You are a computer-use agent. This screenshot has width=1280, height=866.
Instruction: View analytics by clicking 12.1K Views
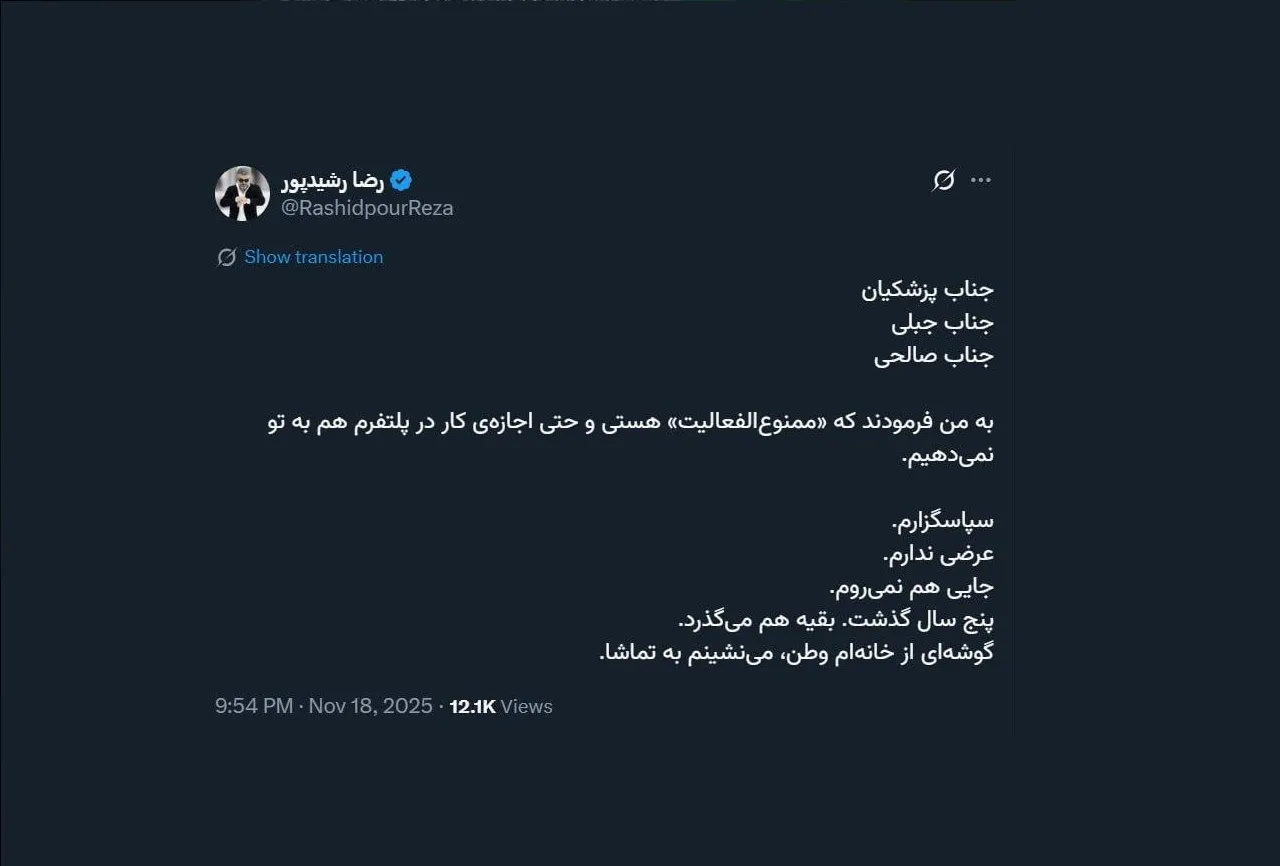pos(498,706)
